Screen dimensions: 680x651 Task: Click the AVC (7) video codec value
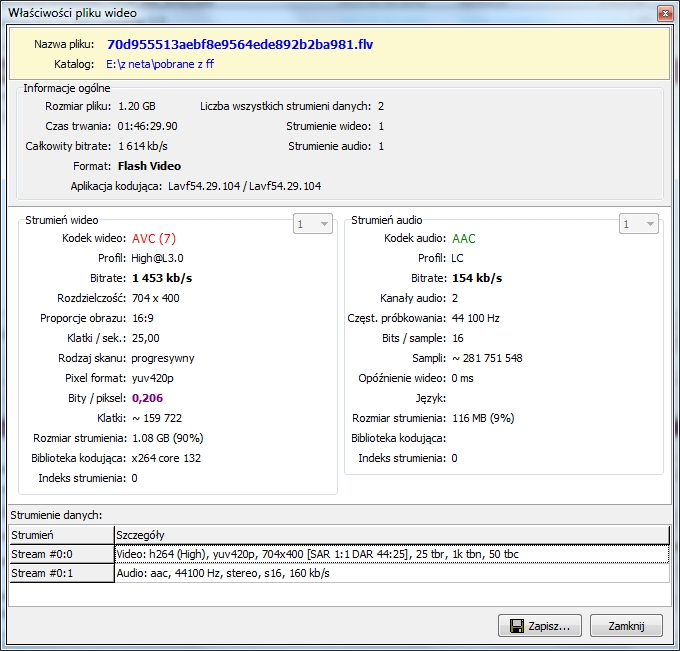154,239
